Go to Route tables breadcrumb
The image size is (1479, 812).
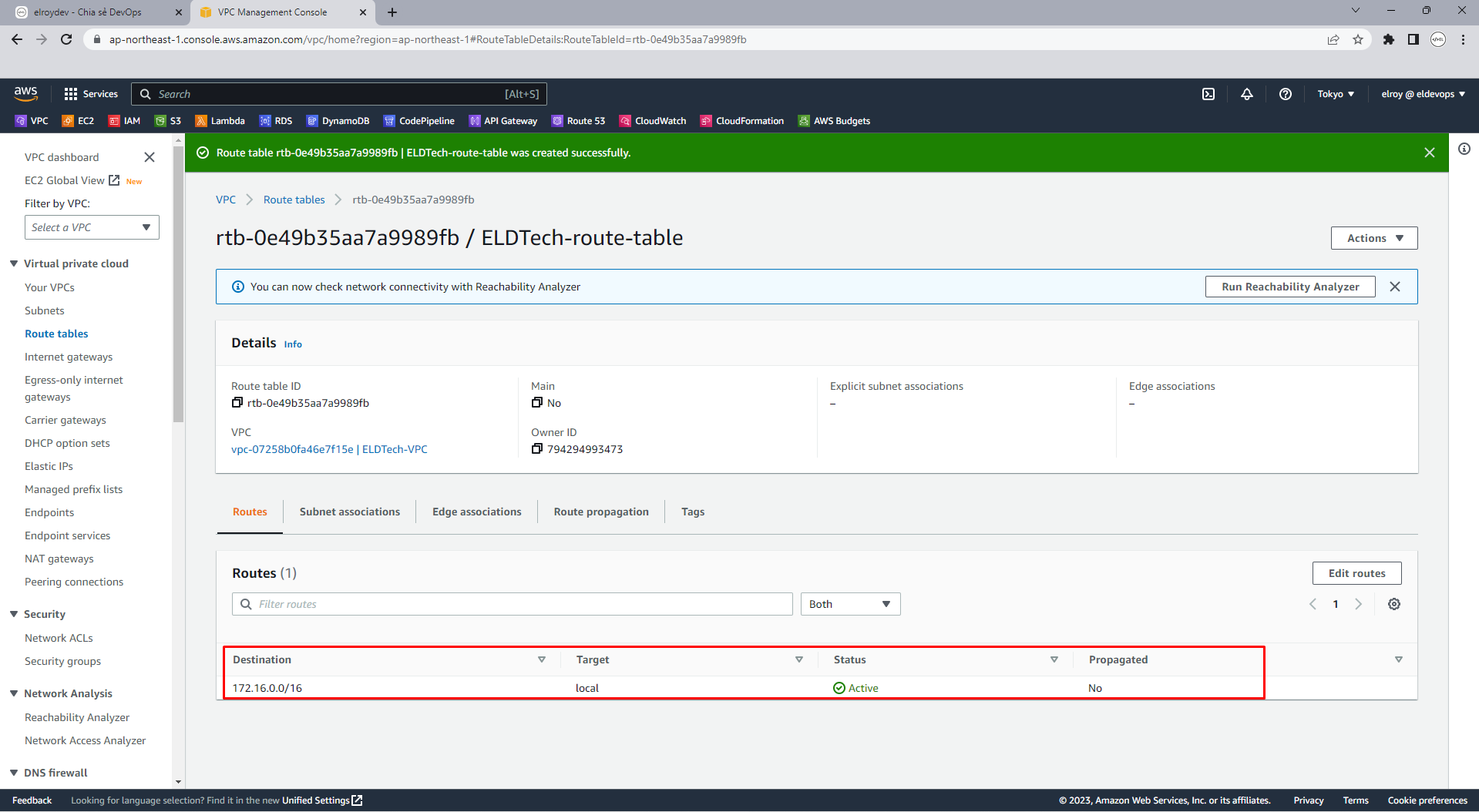coord(294,200)
